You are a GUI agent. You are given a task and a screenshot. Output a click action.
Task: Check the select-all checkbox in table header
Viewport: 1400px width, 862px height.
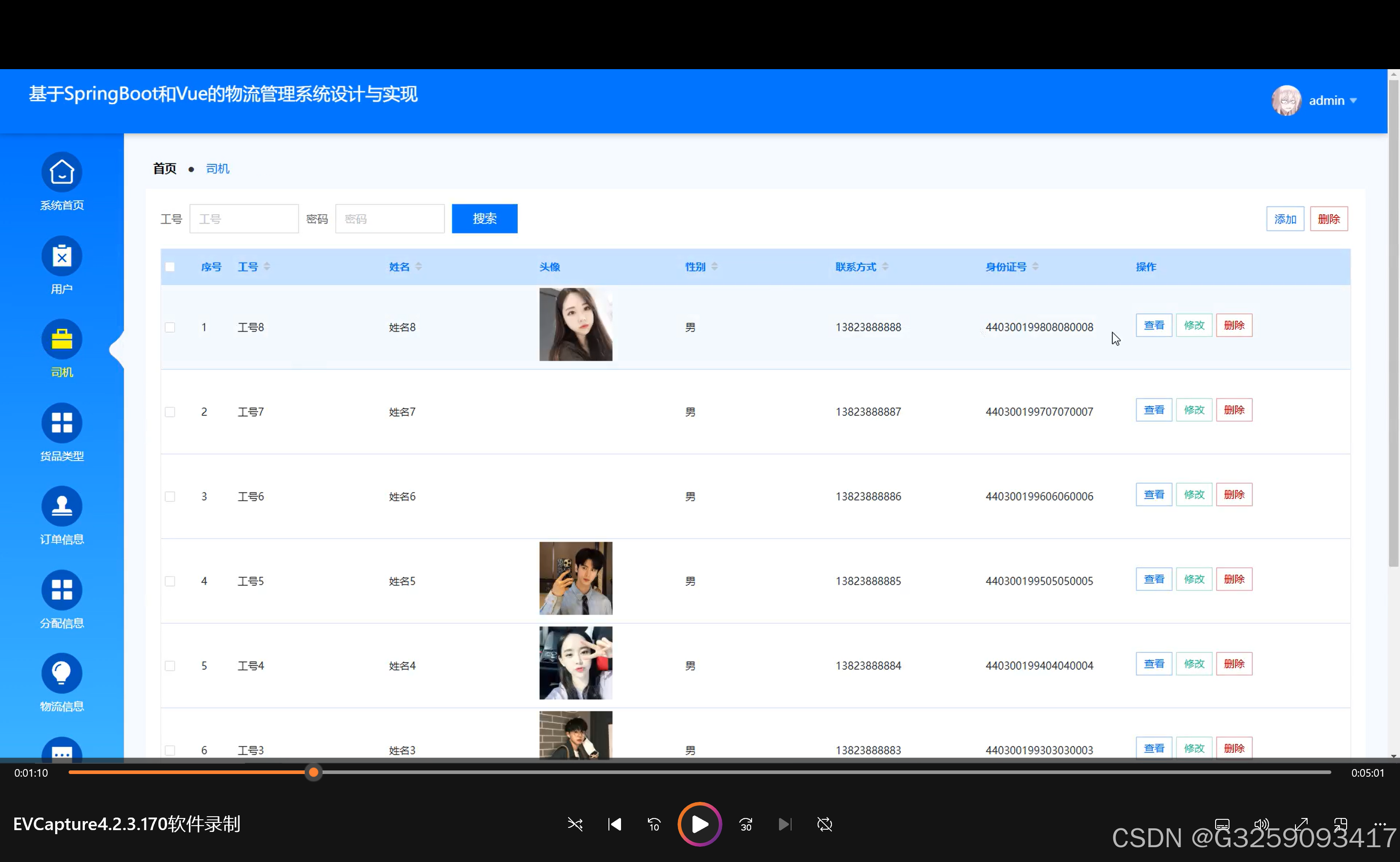(170, 267)
